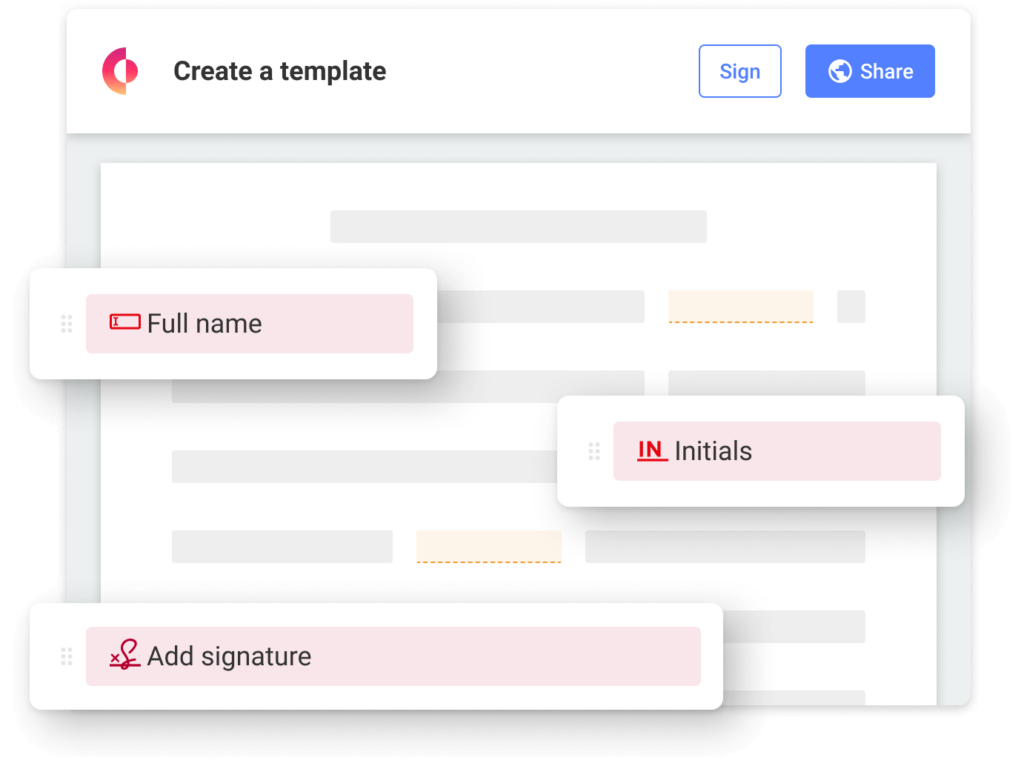Open the Sign option
The image size is (1024, 769).
[740, 71]
